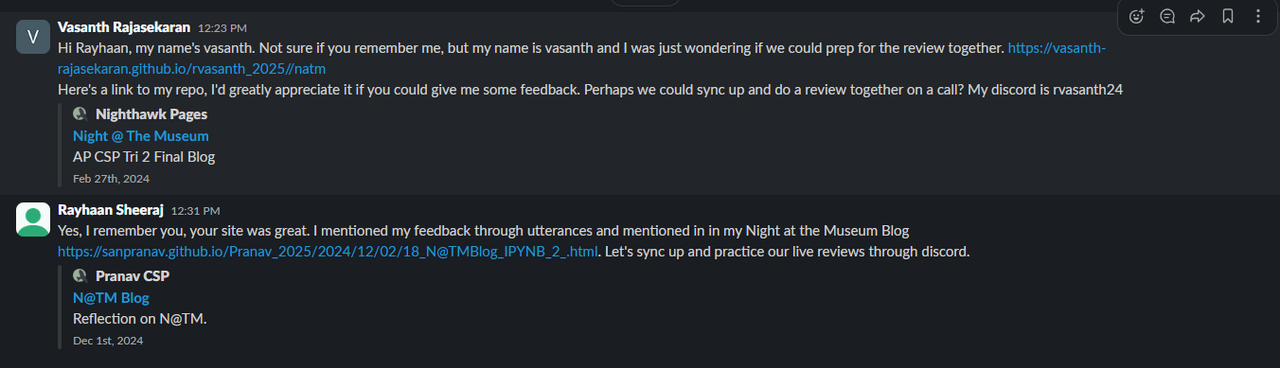Click the 12:23 PM message timestamp
Screen dimensions: 1280x368
tap(222, 28)
